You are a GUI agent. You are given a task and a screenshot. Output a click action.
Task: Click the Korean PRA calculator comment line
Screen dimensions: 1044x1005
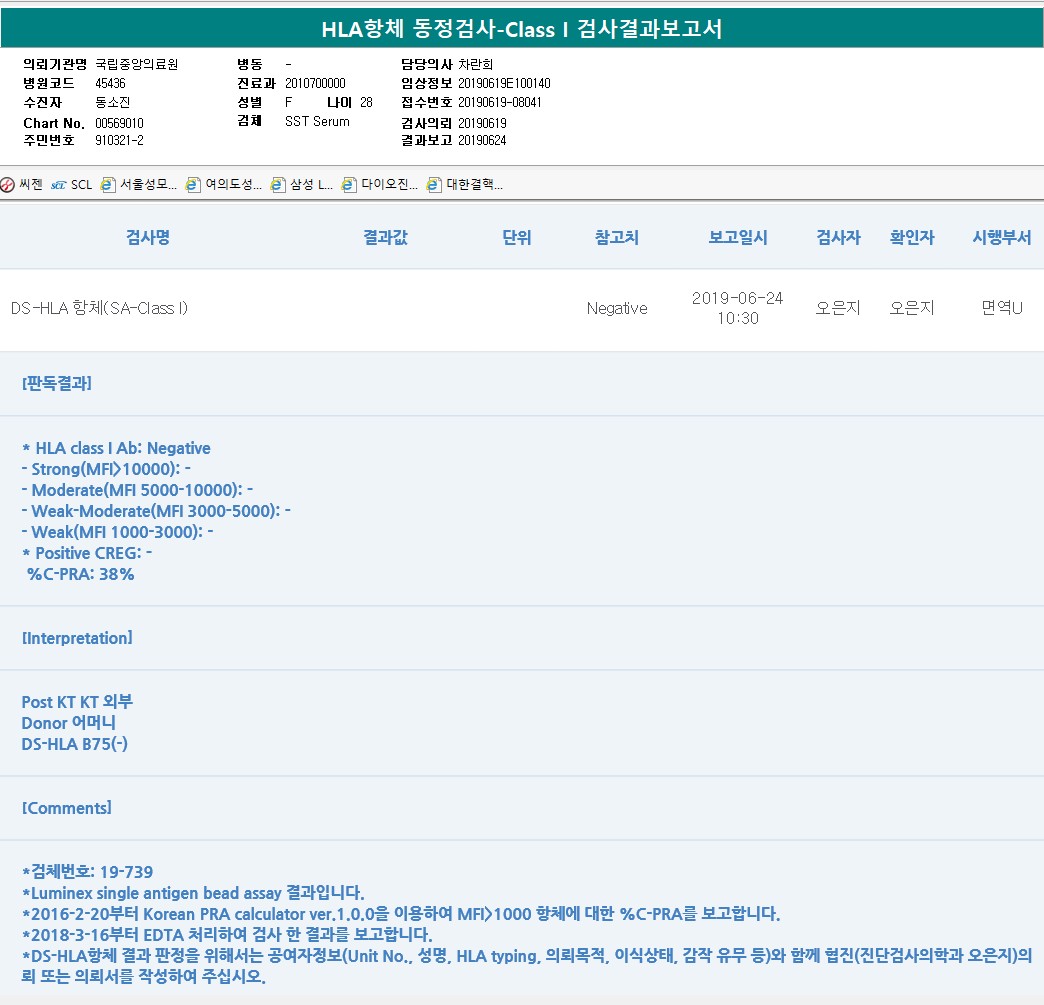[x=401, y=914]
